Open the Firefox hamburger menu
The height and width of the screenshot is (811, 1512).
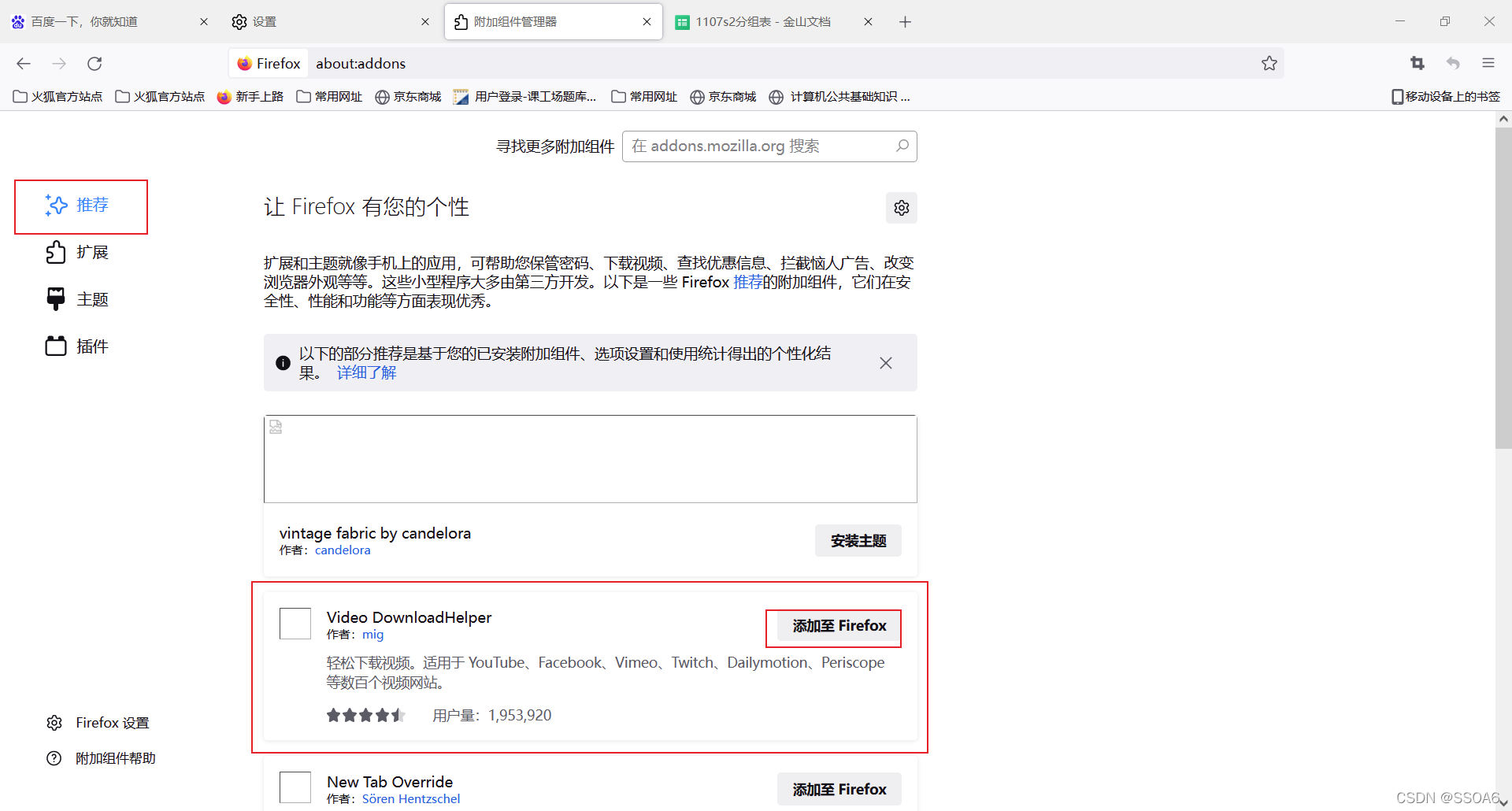coord(1488,64)
